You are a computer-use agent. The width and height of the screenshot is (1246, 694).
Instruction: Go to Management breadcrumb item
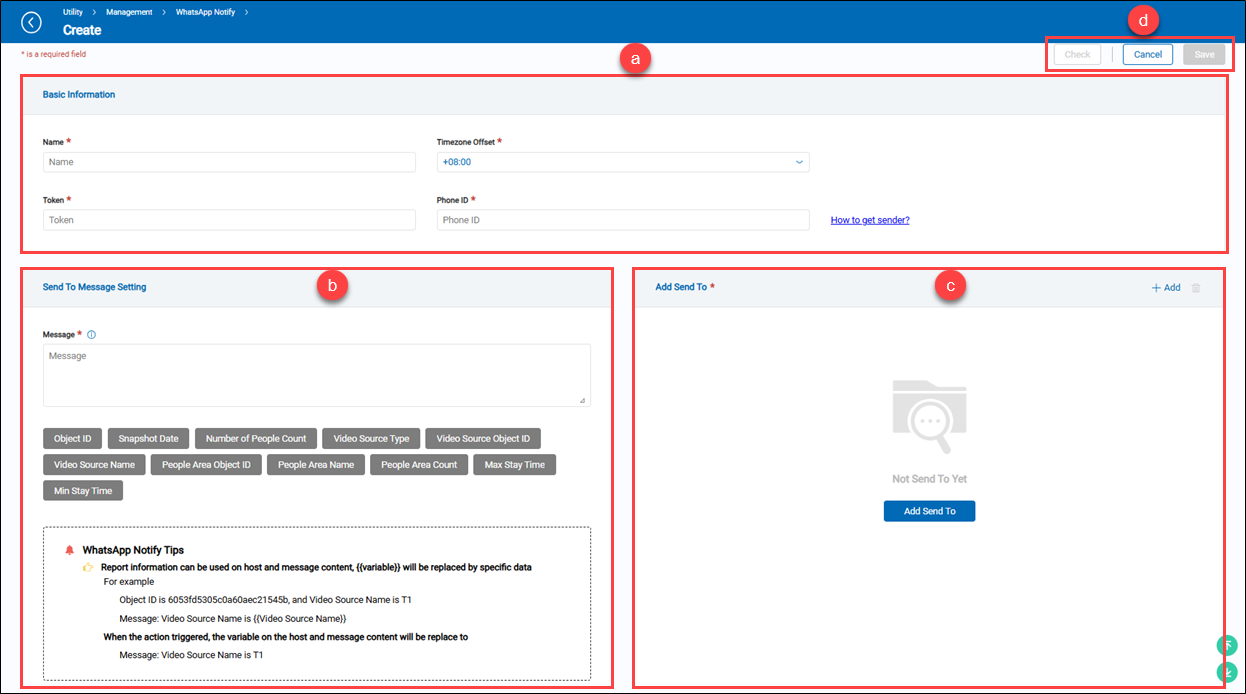tap(129, 12)
